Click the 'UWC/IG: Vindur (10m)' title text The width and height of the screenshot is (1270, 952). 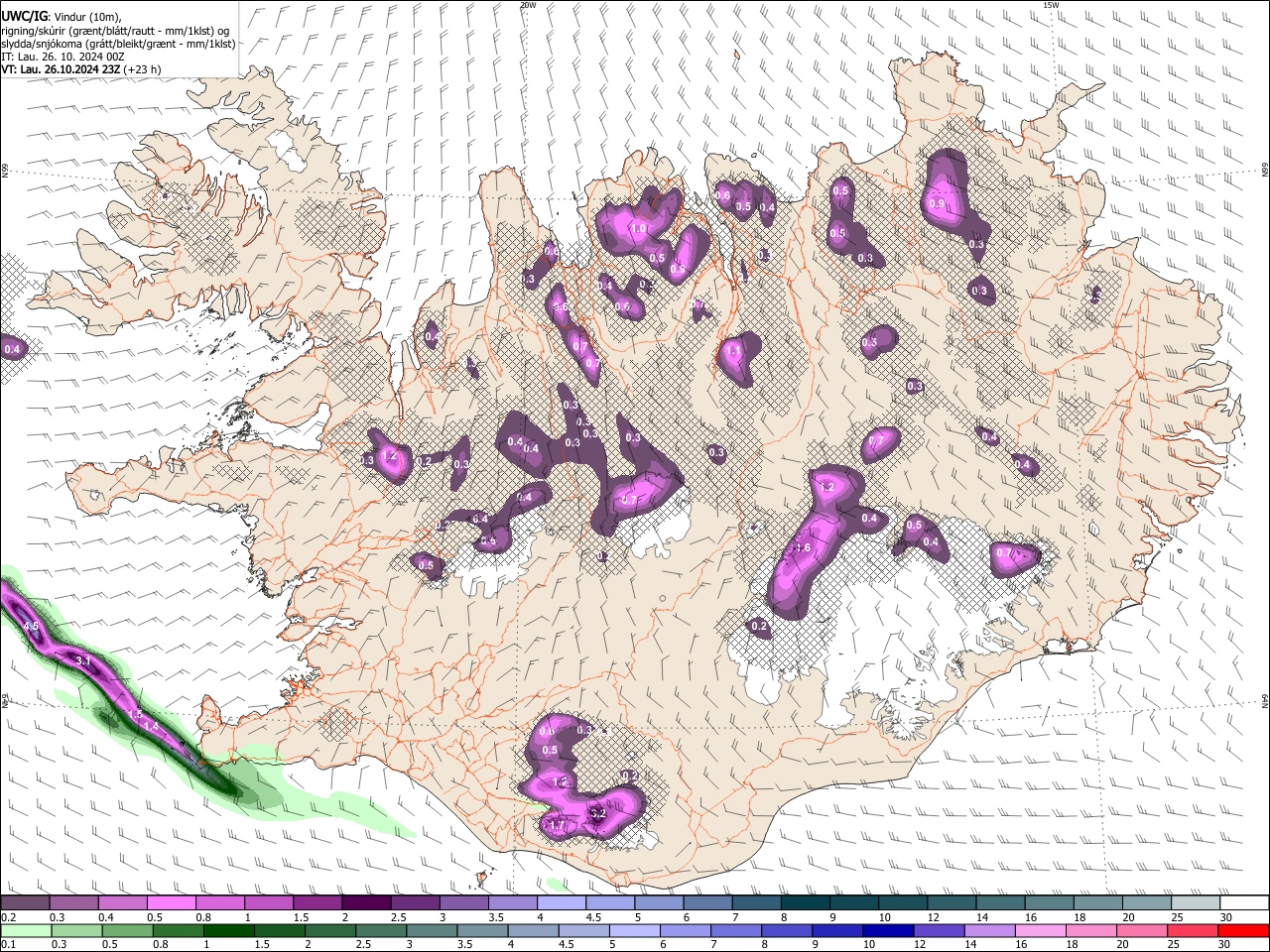point(62,15)
